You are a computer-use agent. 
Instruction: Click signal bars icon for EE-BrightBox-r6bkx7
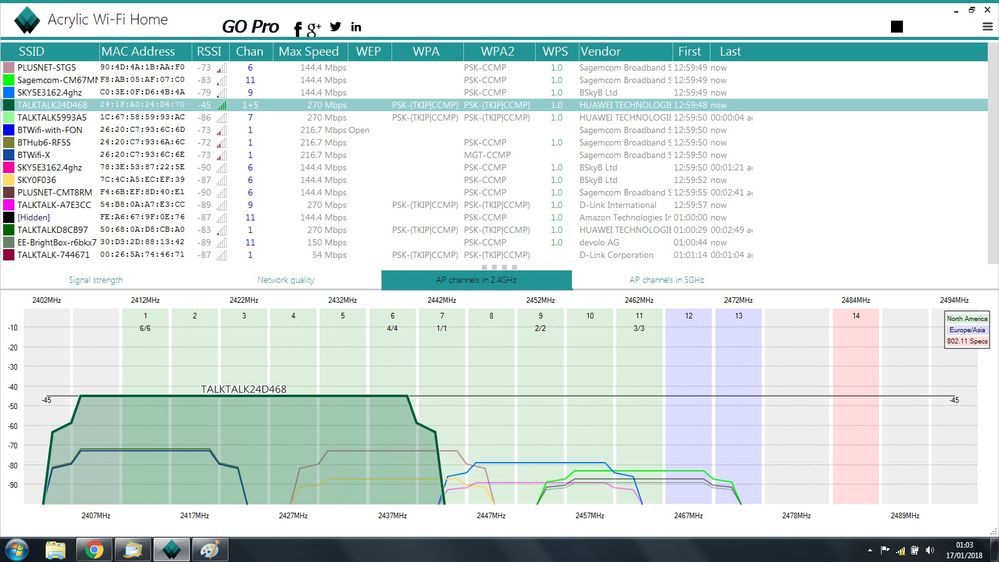(x=222, y=242)
